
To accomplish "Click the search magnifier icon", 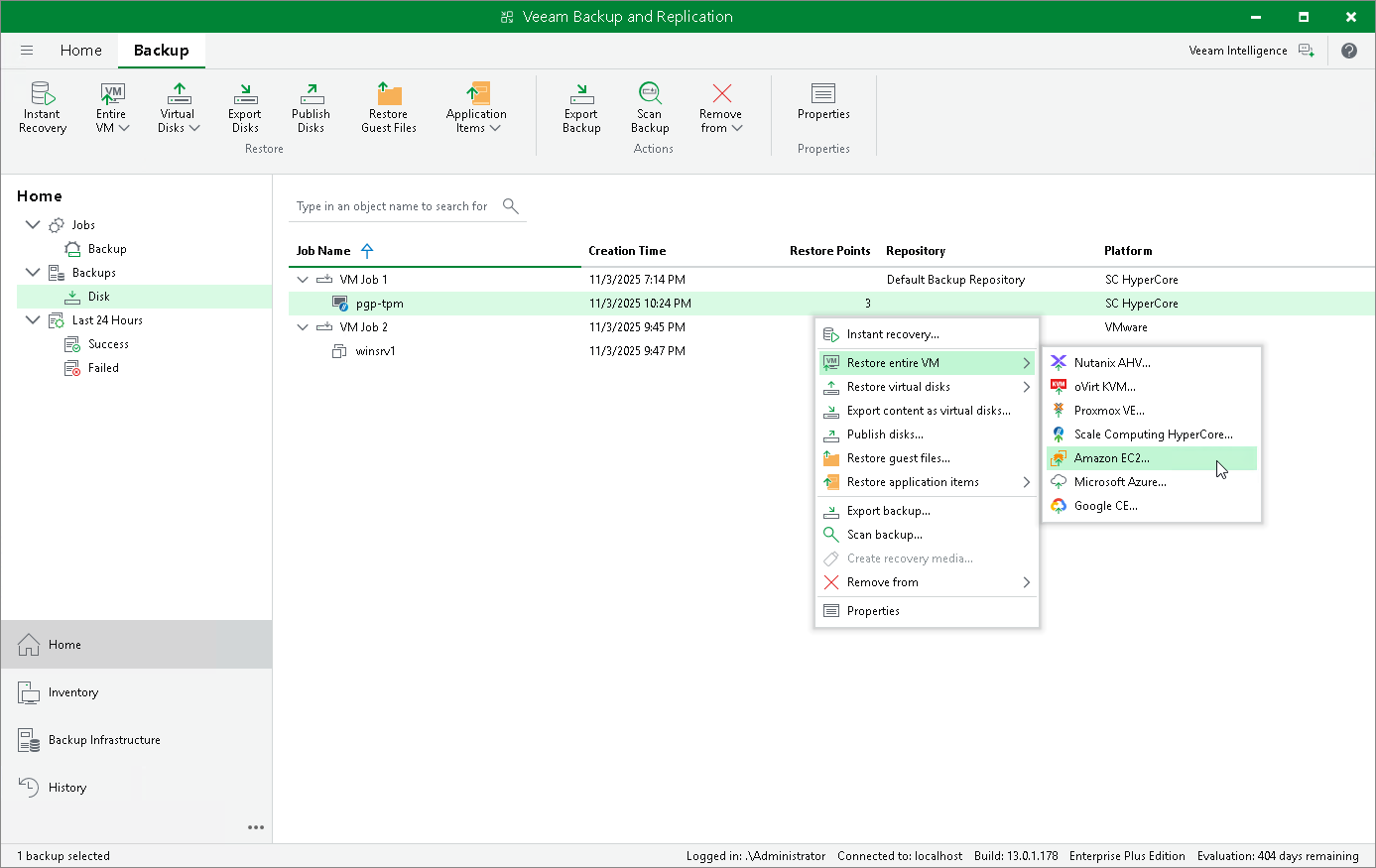I will pos(511,206).
